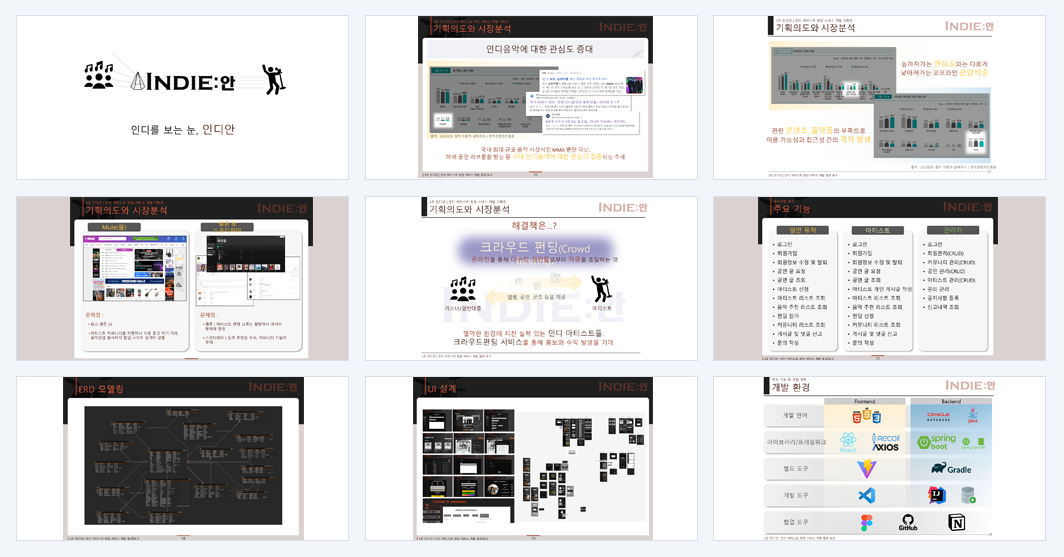Image resolution: width=1064 pixels, height=557 pixels.
Task: Click the GitHub logo icon
Action: [x=907, y=522]
